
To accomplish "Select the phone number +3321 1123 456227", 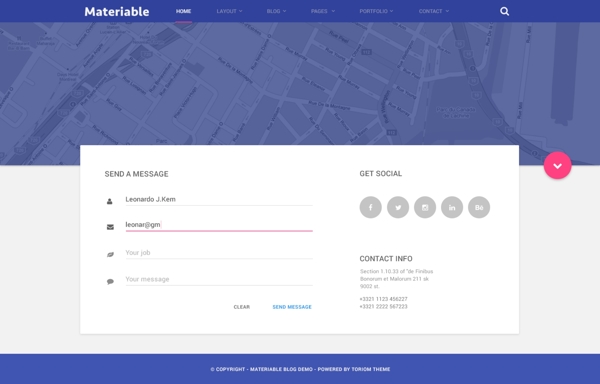I will coord(383,299).
